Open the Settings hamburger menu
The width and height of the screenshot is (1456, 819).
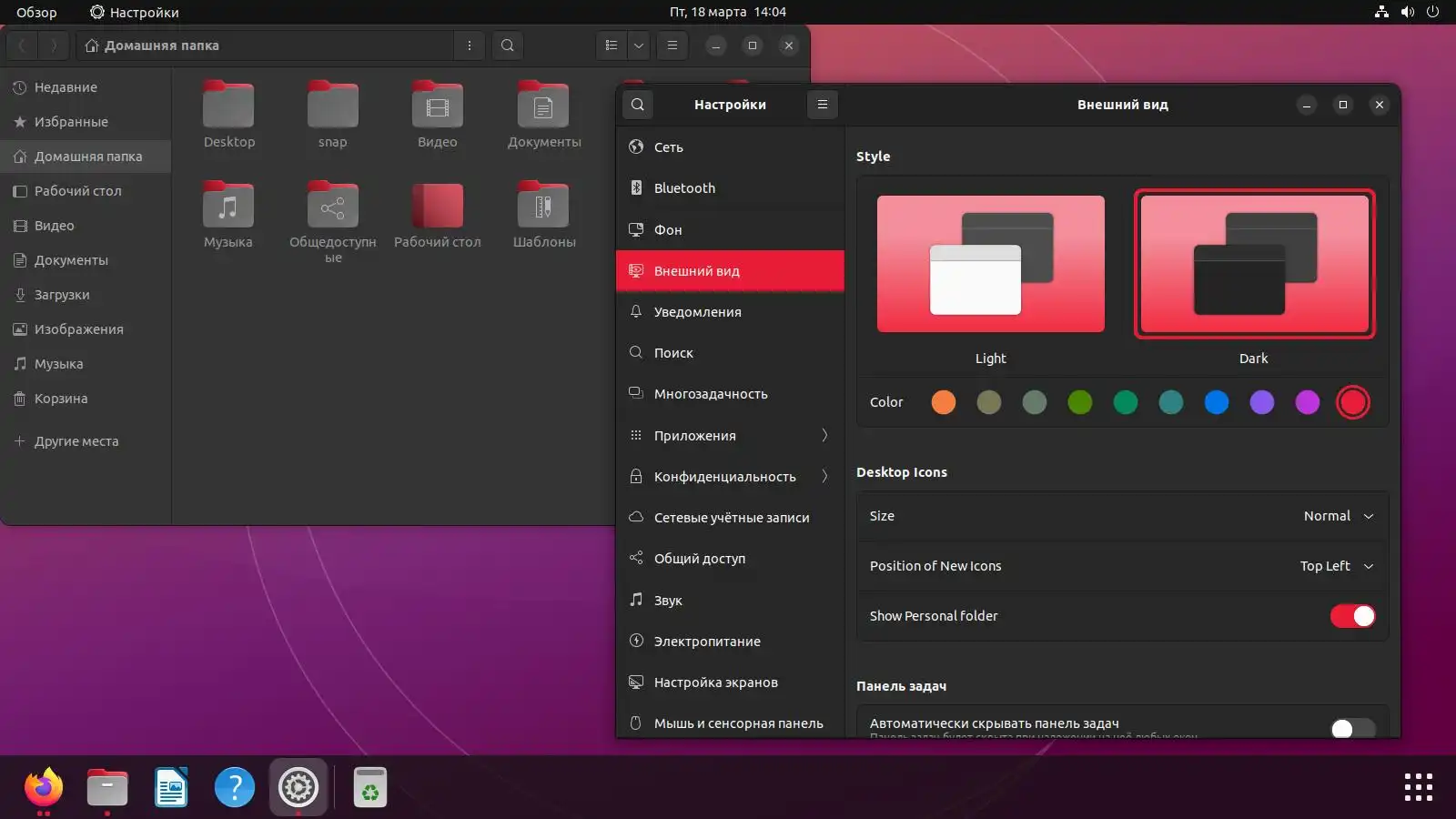(823, 105)
